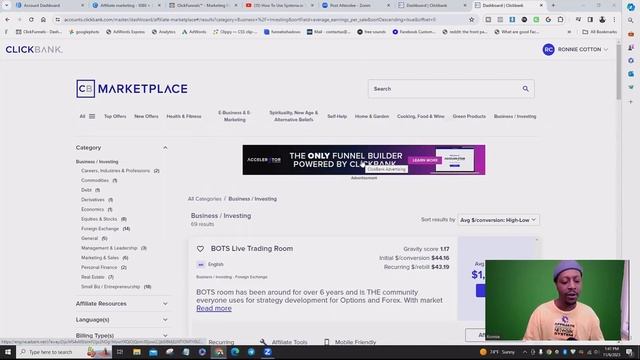640x360 pixels.
Task: Bookmark this page with the star icon
Action: 471,19
